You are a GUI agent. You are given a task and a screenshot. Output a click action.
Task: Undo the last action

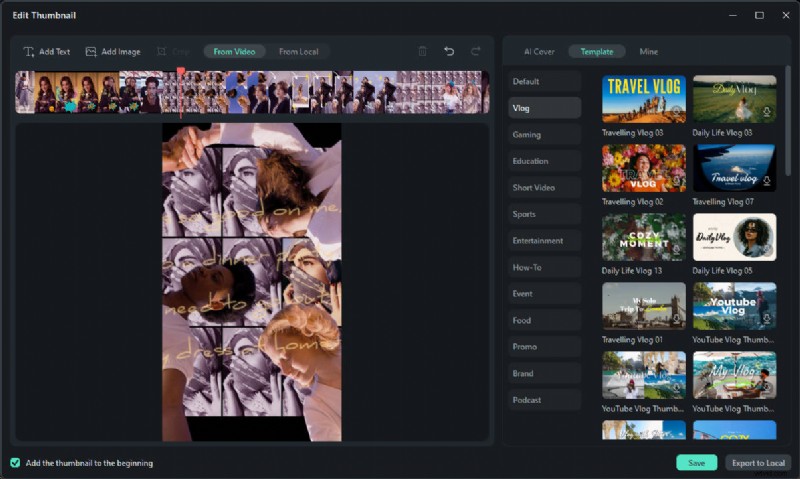coord(449,51)
